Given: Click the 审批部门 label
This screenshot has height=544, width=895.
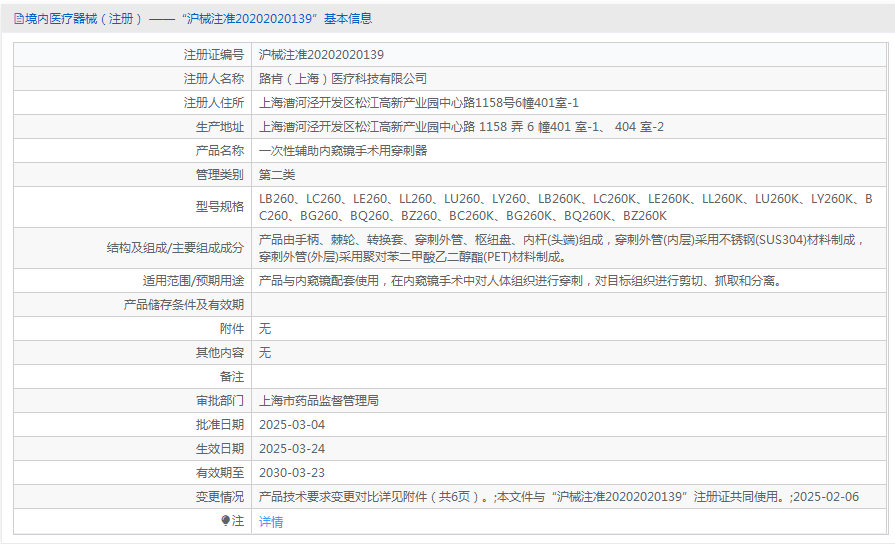Looking at the screenshot, I should click(x=220, y=401).
